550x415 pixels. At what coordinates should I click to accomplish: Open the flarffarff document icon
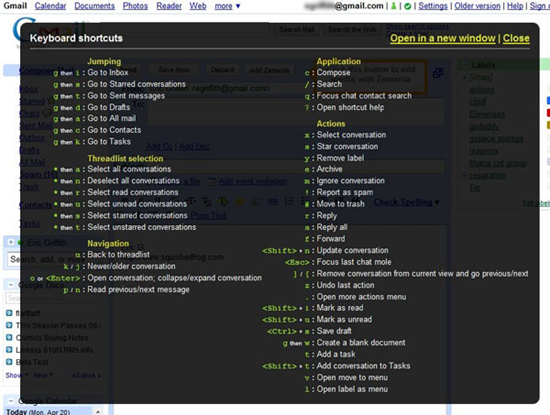click(x=9, y=313)
